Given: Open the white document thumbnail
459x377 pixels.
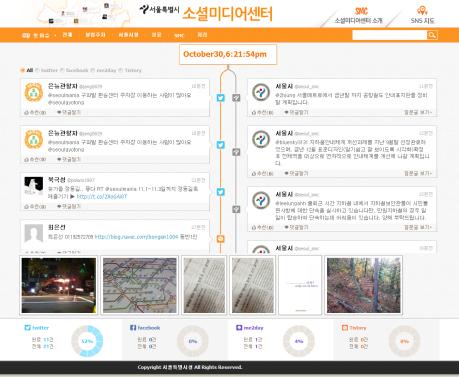Looking at the screenshot, I should click(300, 285).
